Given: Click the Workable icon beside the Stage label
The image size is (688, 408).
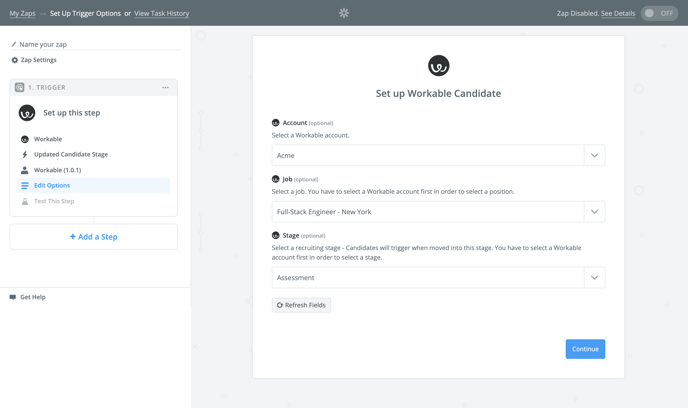Looking at the screenshot, I should [x=276, y=236].
